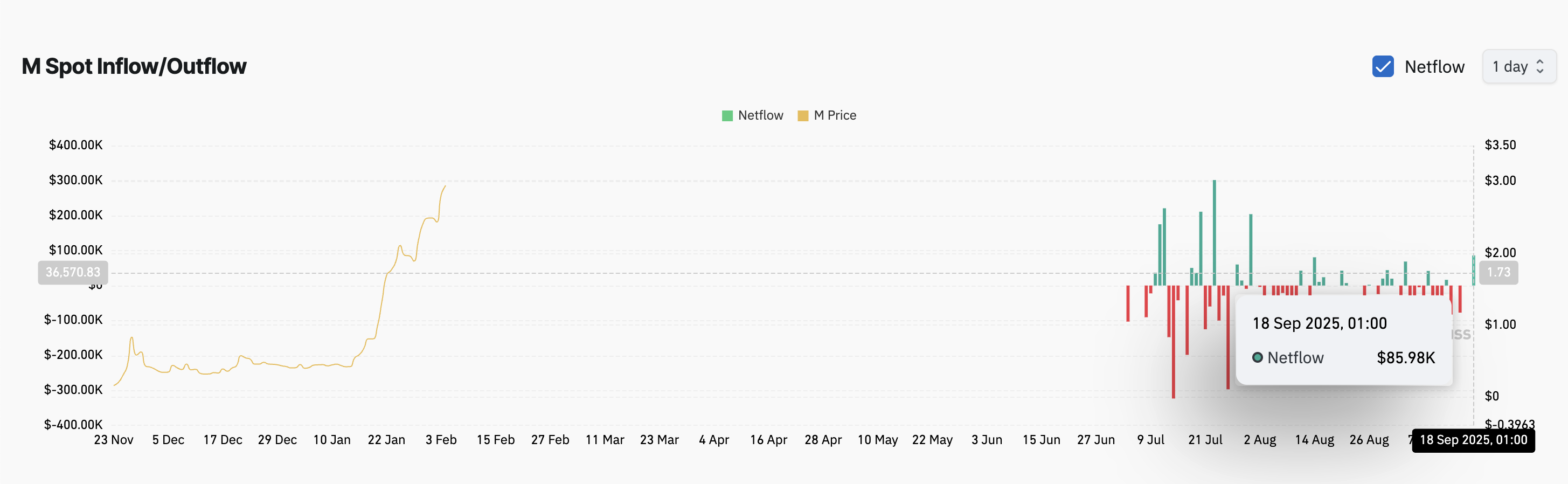Click the yellow price line peak near 3 Feb
The width and height of the screenshot is (1568, 484).
coord(445,187)
